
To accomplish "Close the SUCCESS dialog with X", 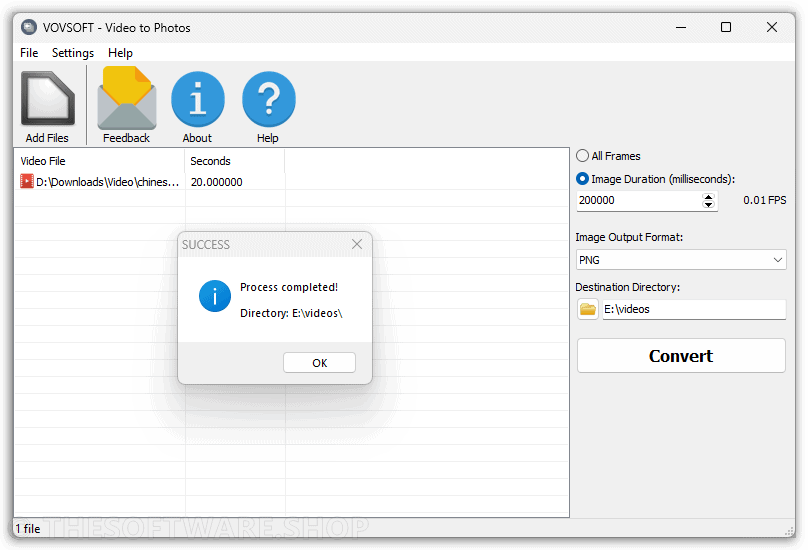I will [357, 244].
